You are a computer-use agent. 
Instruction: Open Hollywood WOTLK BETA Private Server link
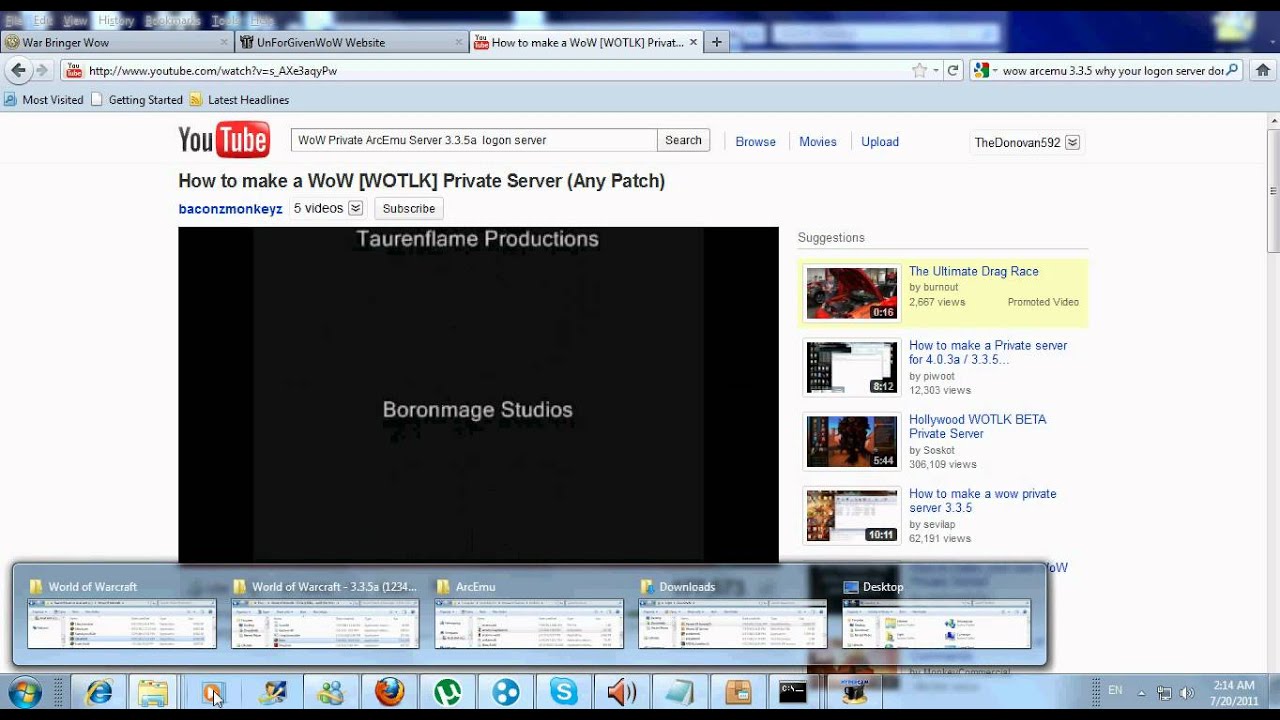click(977, 426)
